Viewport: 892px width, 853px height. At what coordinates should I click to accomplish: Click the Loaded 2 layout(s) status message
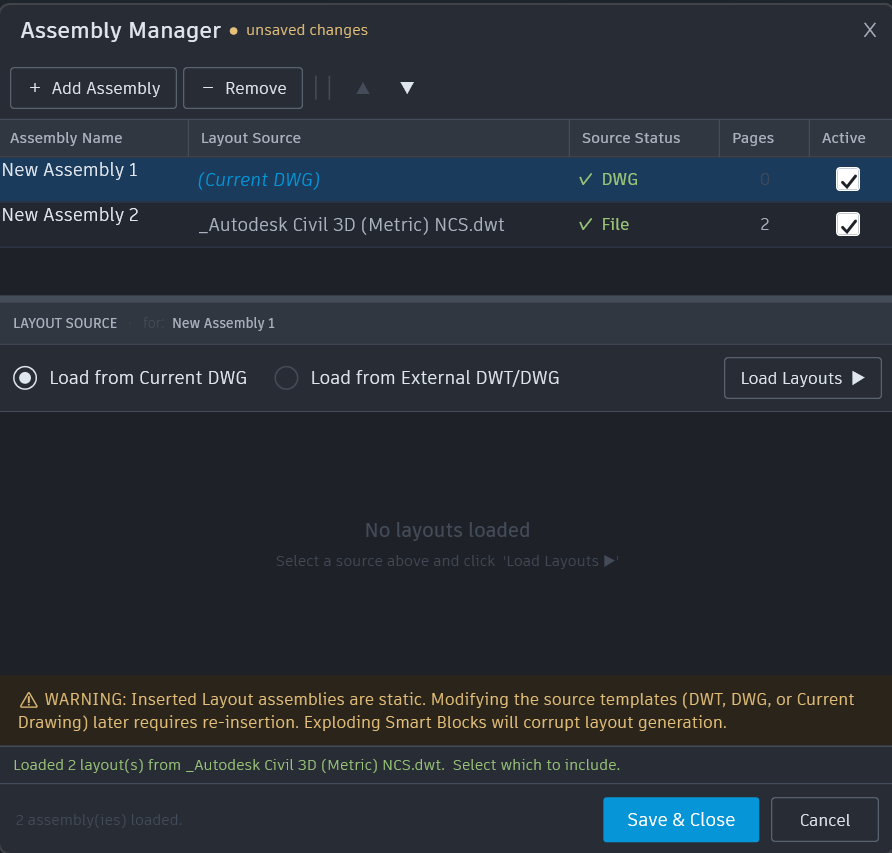coord(316,765)
